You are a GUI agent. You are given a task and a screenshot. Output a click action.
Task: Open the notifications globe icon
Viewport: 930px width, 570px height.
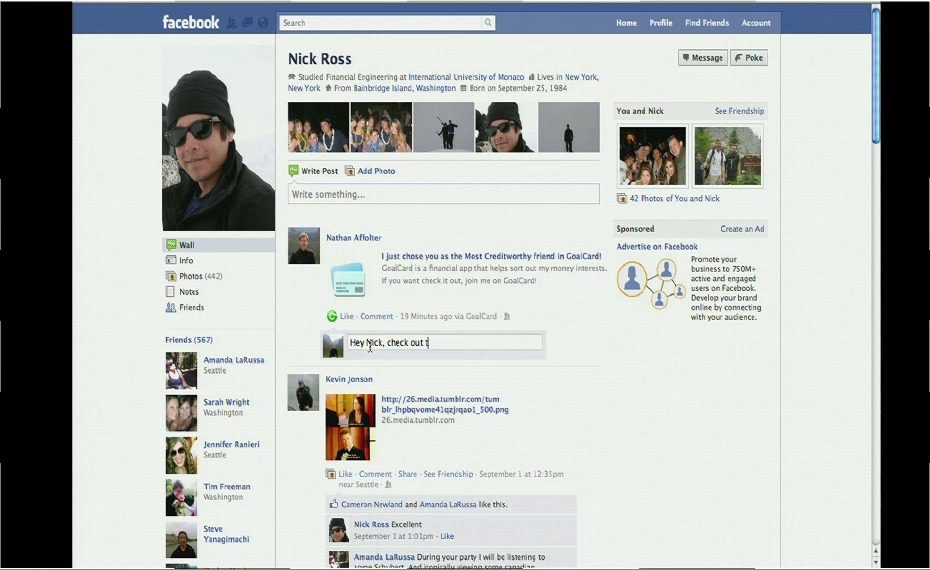pos(263,23)
